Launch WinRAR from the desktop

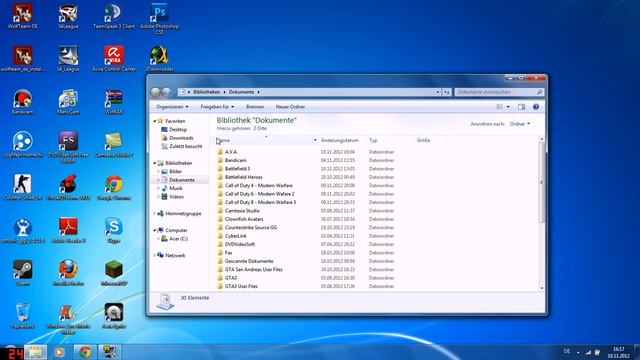click(x=114, y=102)
